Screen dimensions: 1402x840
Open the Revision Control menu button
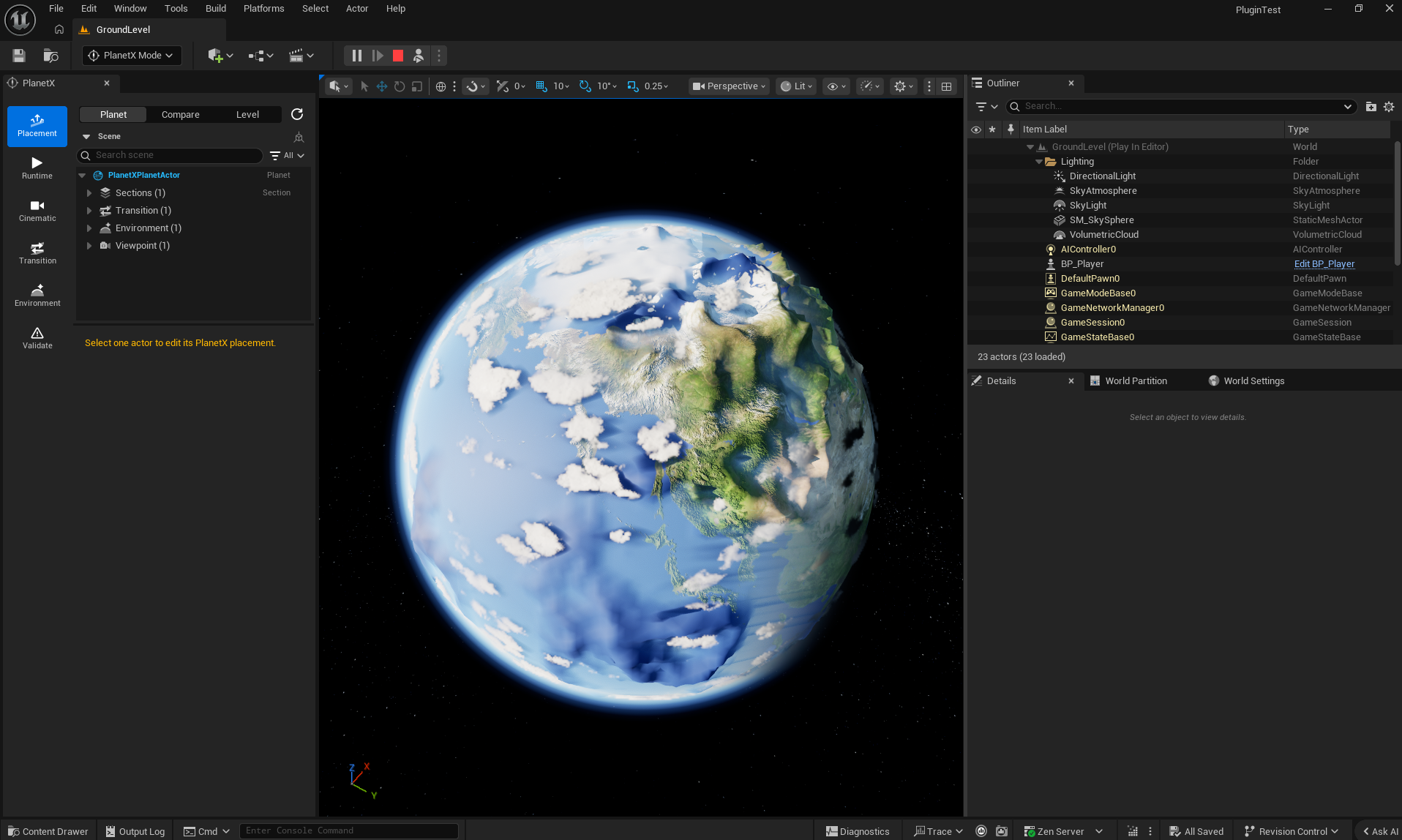[x=1292, y=831]
